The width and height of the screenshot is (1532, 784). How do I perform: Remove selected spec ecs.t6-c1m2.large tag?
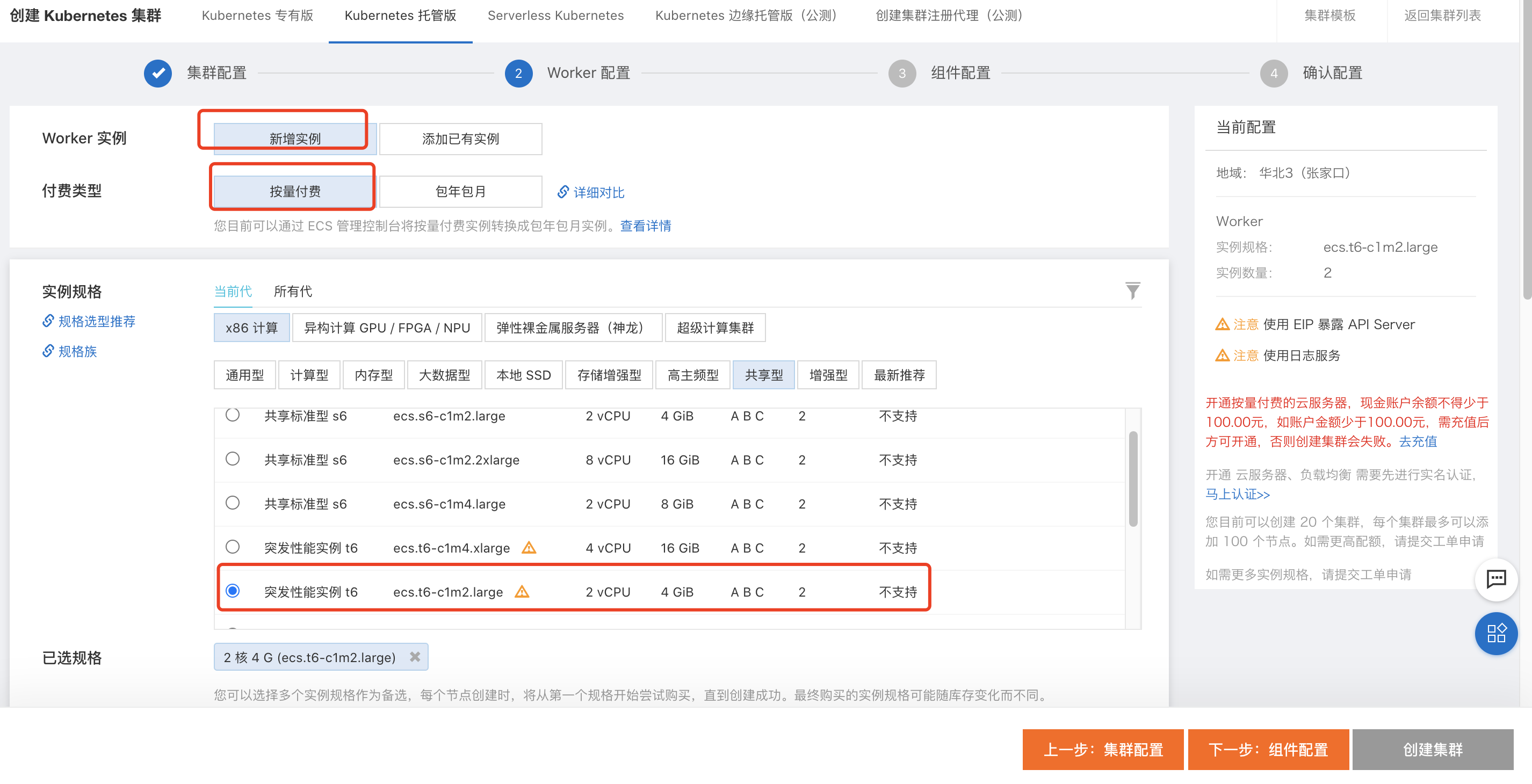[x=415, y=657]
